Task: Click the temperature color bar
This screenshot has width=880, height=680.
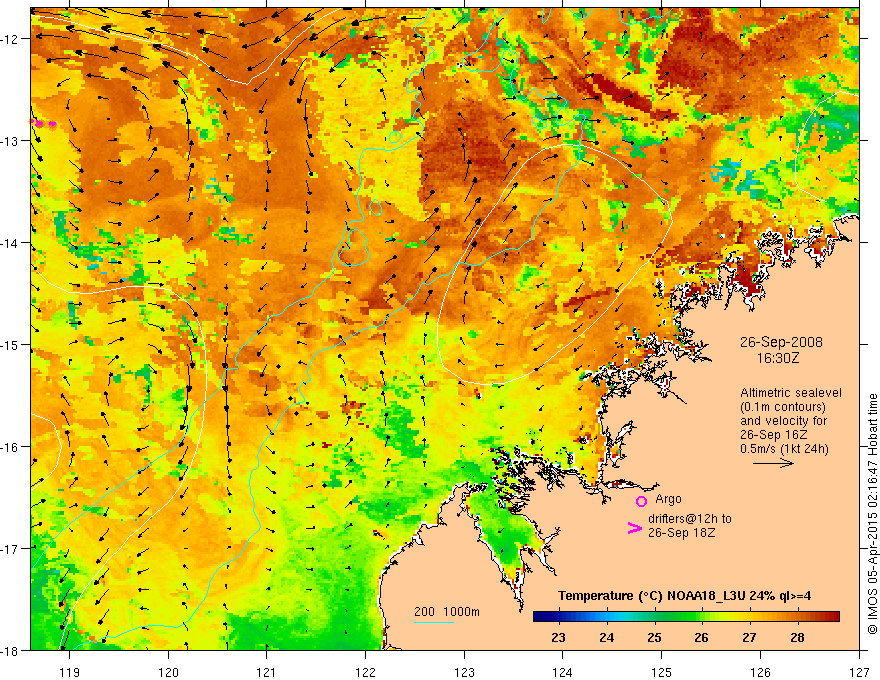Action: coord(686,617)
